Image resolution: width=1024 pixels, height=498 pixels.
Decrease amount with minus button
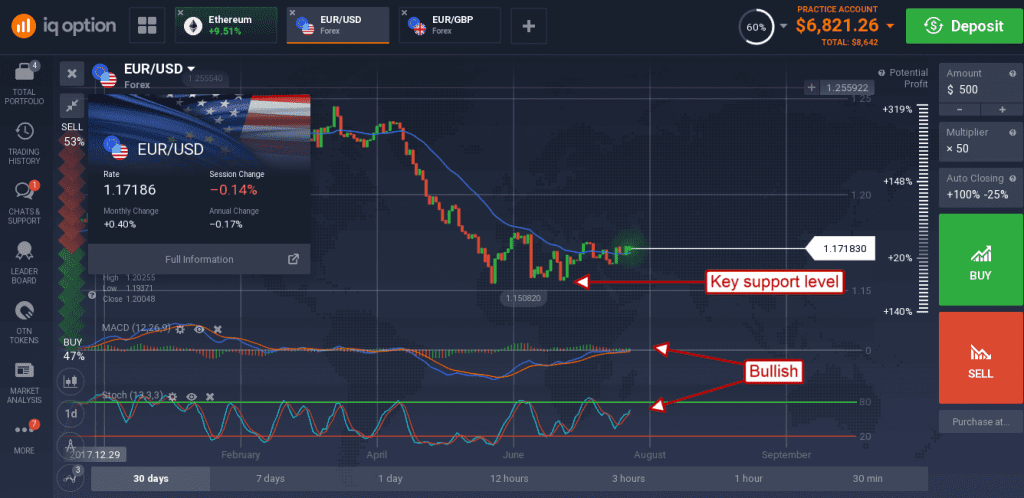[959, 110]
